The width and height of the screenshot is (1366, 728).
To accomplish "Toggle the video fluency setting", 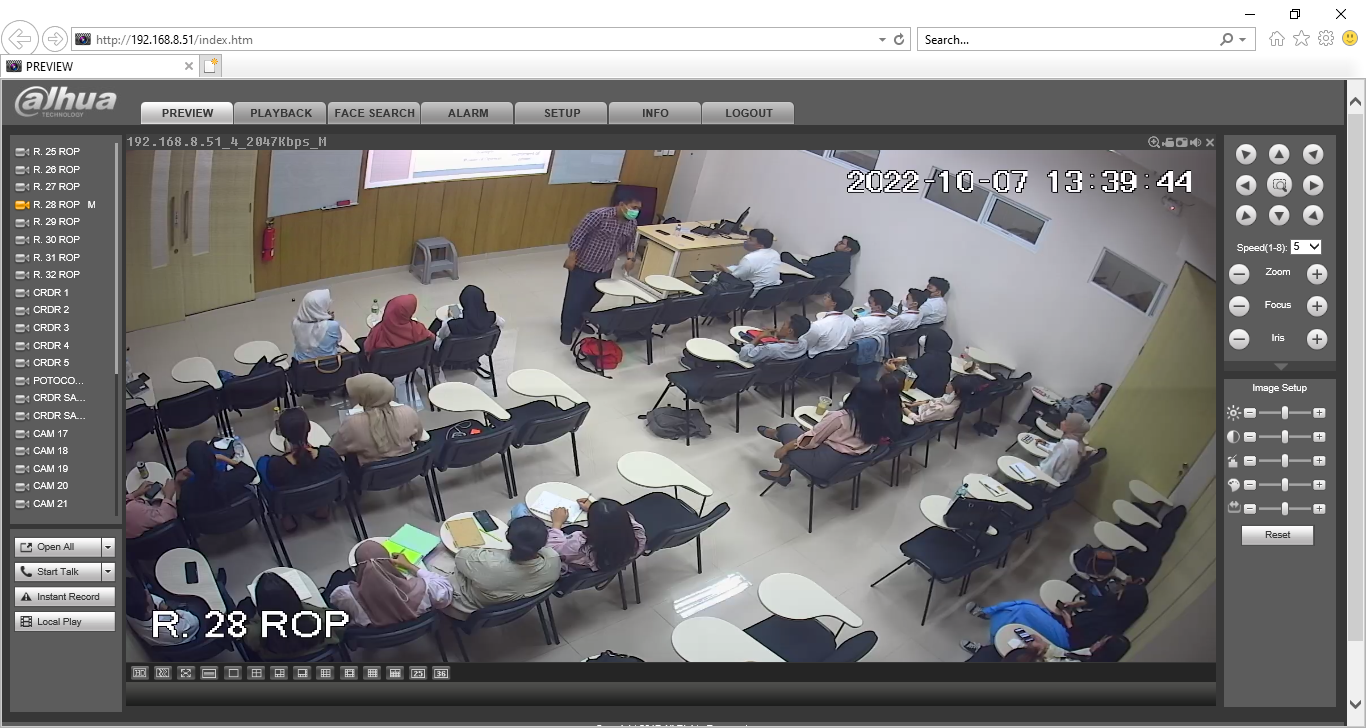I will click(x=163, y=673).
